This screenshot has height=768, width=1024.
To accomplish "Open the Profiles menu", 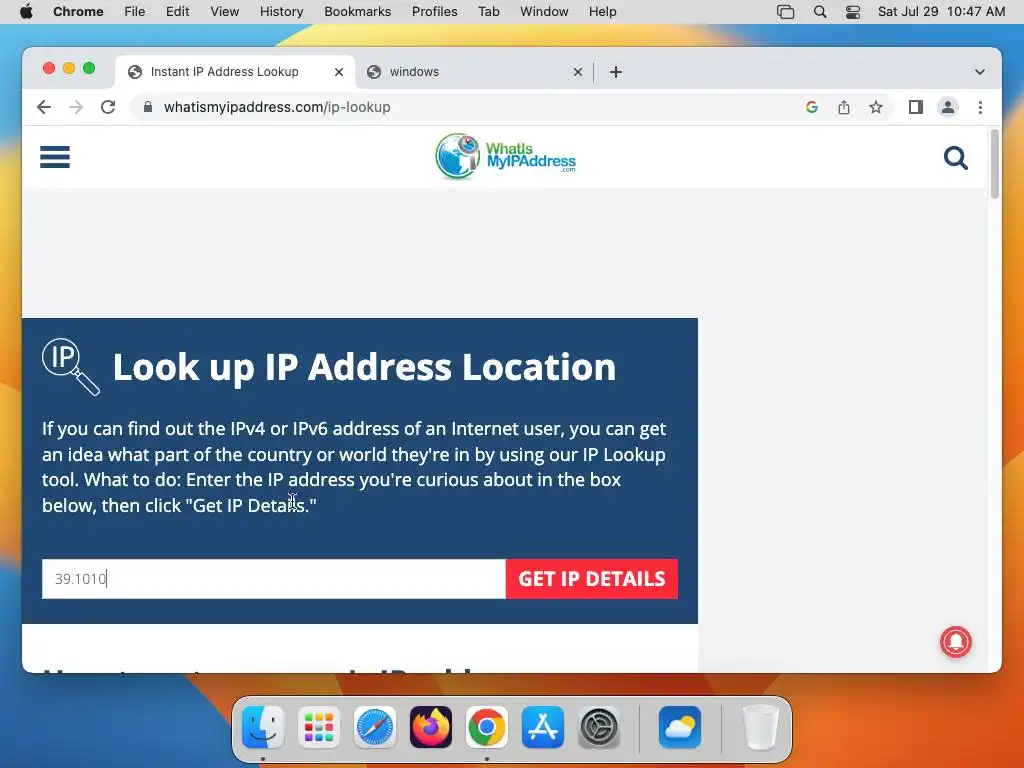I will click(x=434, y=12).
